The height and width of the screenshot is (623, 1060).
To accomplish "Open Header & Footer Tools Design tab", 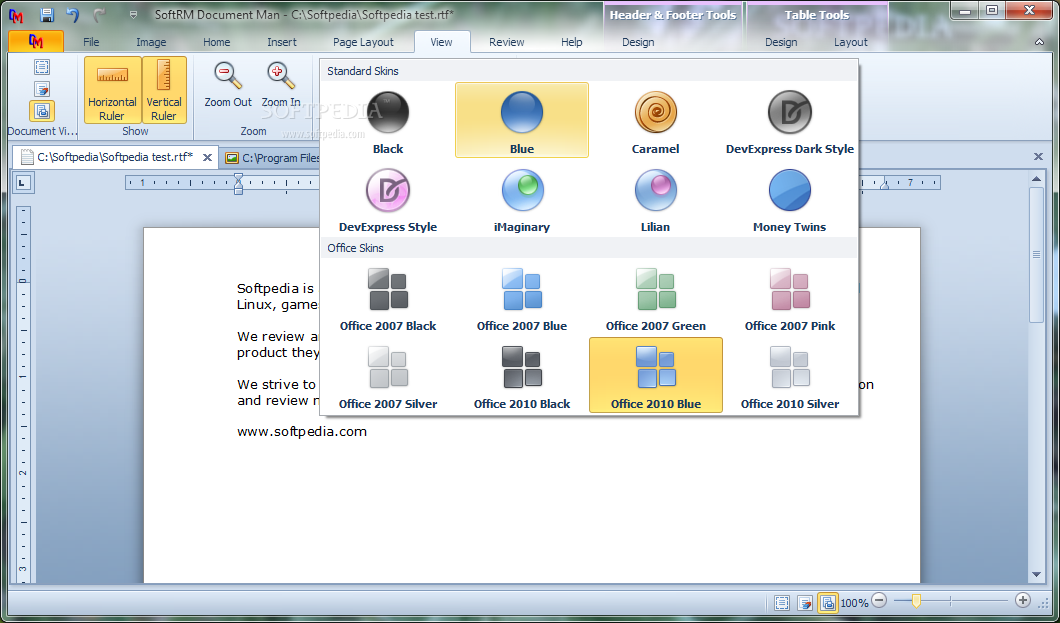I will (x=638, y=42).
